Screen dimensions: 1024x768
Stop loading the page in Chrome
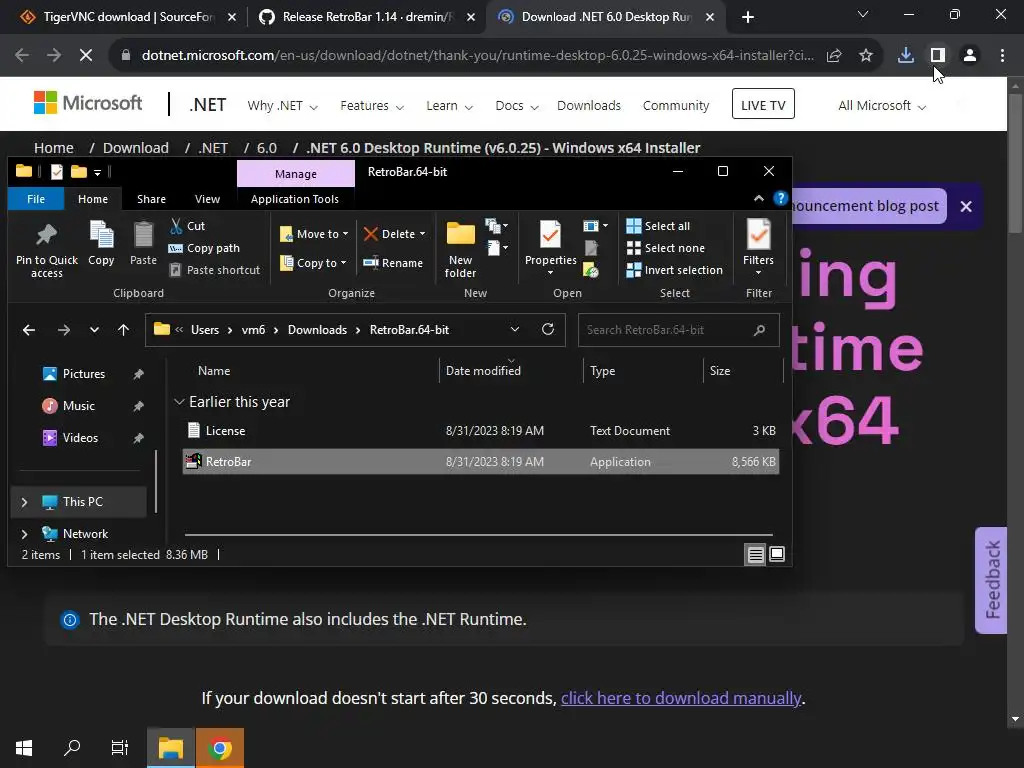(x=86, y=56)
